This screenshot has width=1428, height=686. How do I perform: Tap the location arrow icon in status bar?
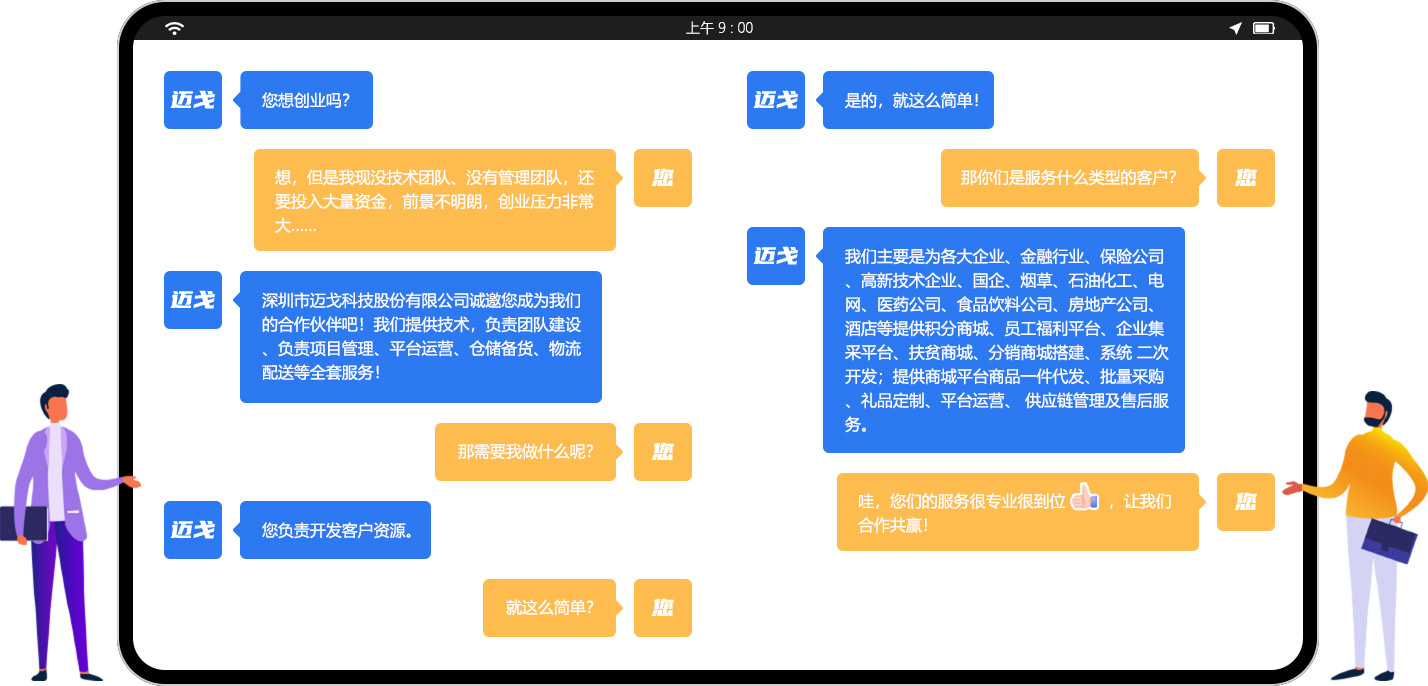1235,28
